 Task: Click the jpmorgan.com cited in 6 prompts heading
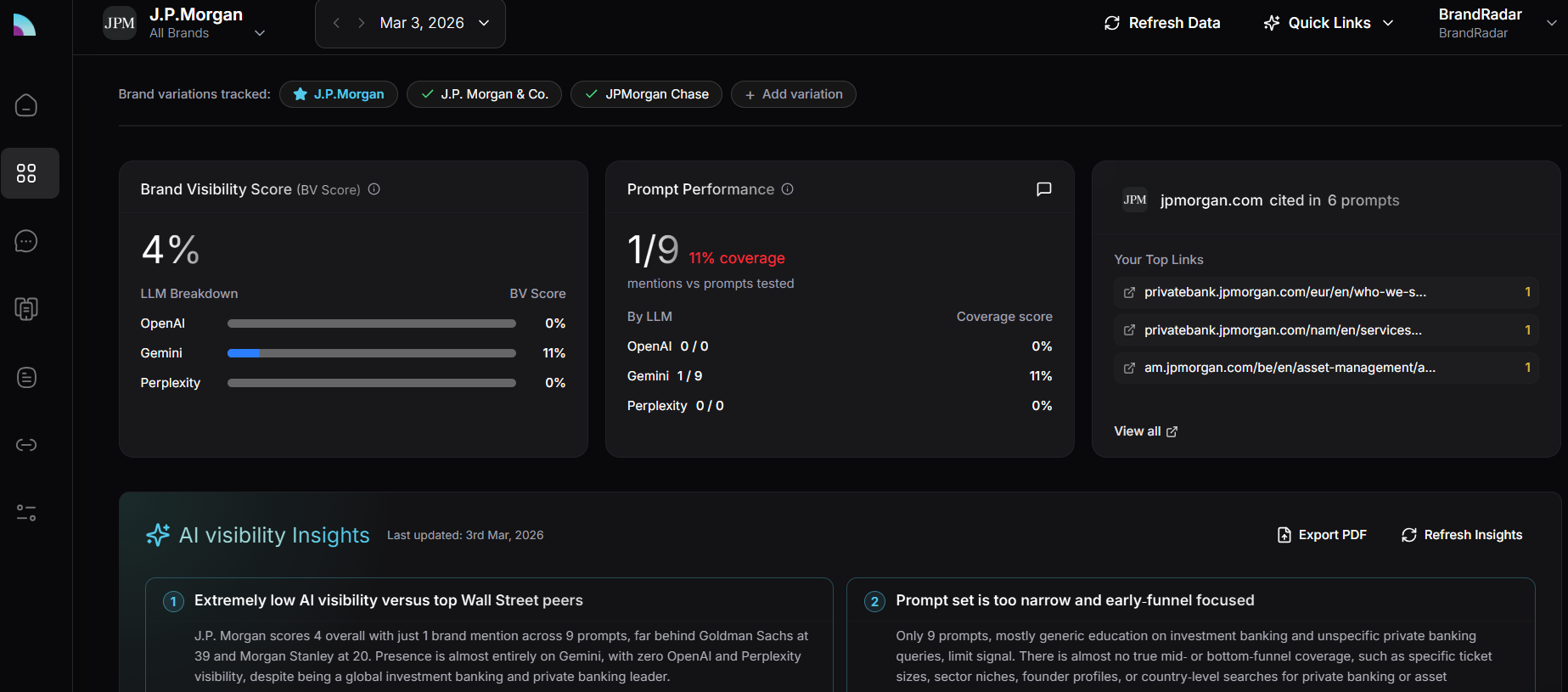[1279, 200]
